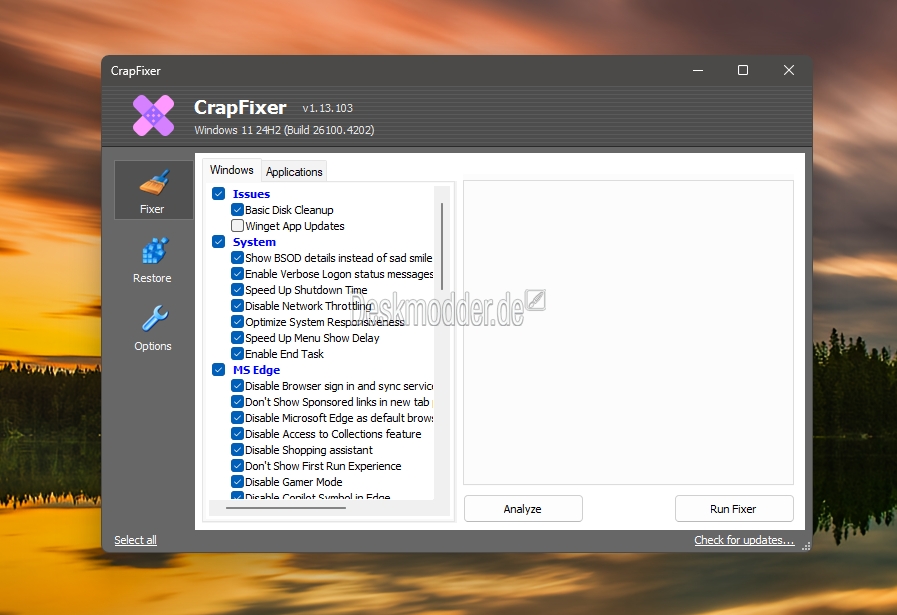The height and width of the screenshot is (615, 897).
Task: Select the Issues category label
Action: pos(251,194)
